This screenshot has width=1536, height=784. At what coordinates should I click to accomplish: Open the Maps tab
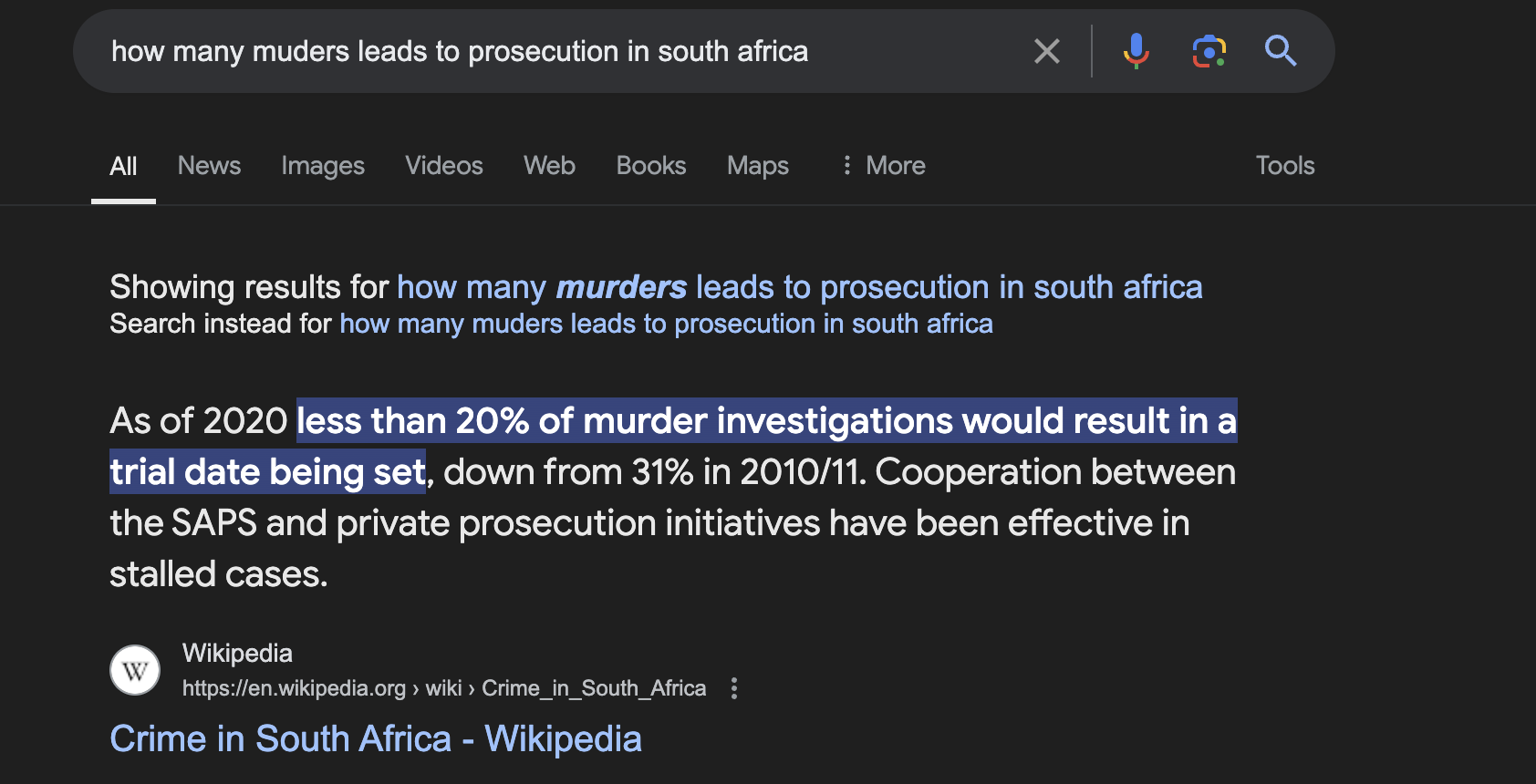(x=758, y=166)
